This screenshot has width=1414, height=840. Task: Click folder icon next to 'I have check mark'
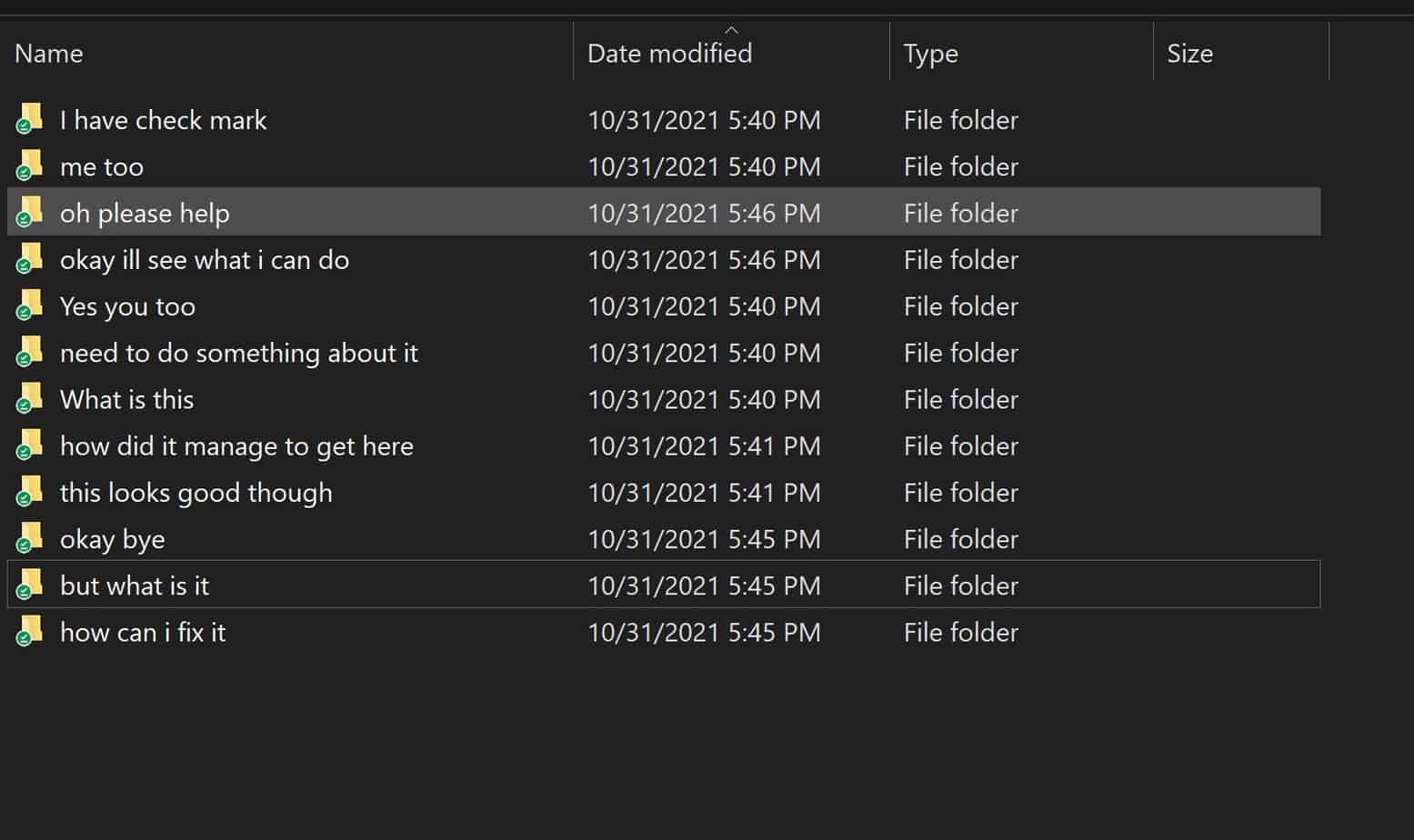(x=29, y=119)
